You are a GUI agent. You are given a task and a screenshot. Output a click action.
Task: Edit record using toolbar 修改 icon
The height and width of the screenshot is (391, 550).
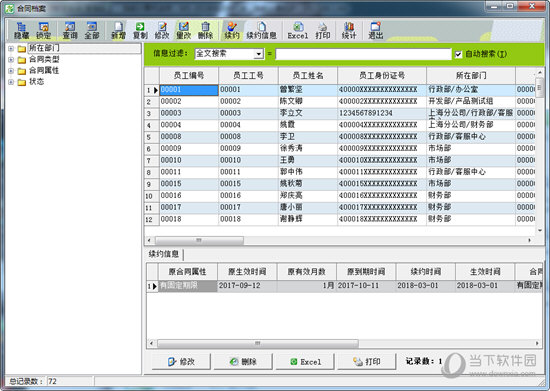[x=162, y=31]
